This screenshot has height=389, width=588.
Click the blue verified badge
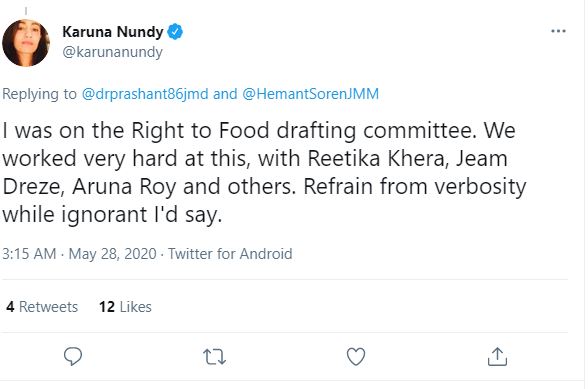coord(175,32)
